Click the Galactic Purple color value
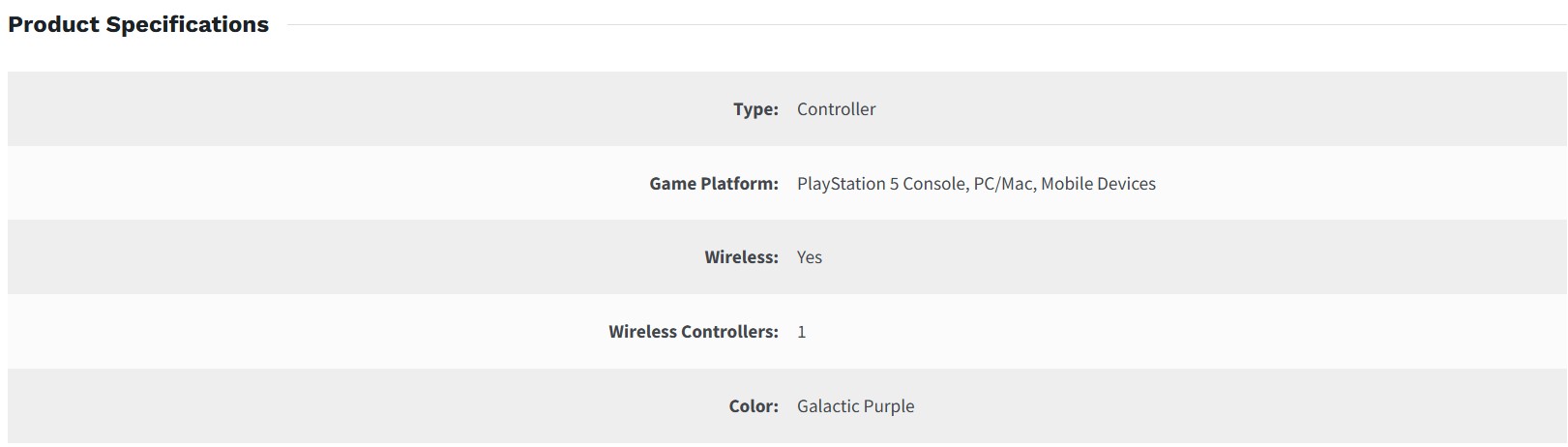Image resolution: width=1568 pixels, height=447 pixels. (x=855, y=406)
